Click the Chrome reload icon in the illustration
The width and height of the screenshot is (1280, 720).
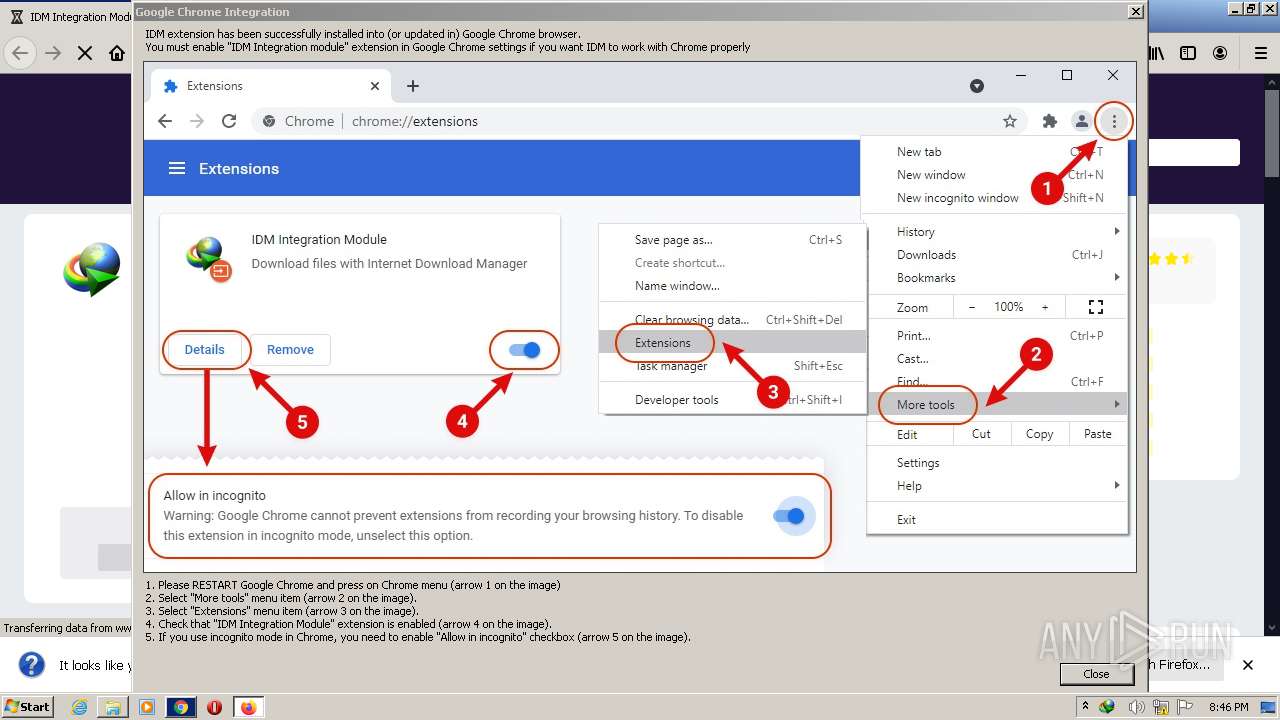pyautogui.click(x=229, y=121)
